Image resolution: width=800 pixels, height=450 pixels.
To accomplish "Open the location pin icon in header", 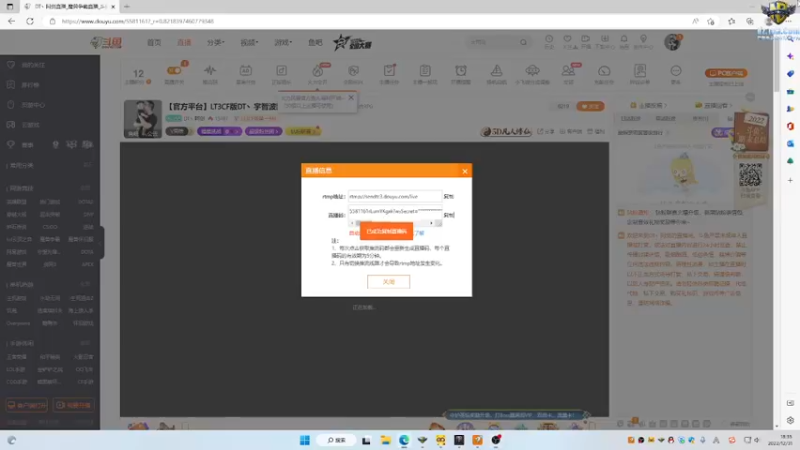I will click(x=643, y=41).
